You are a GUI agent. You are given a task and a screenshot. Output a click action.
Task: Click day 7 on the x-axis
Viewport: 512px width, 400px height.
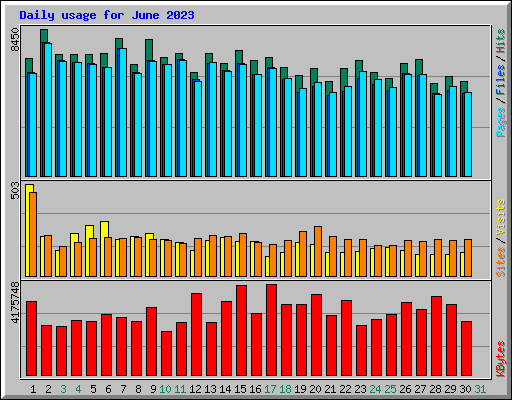pyautogui.click(x=123, y=389)
